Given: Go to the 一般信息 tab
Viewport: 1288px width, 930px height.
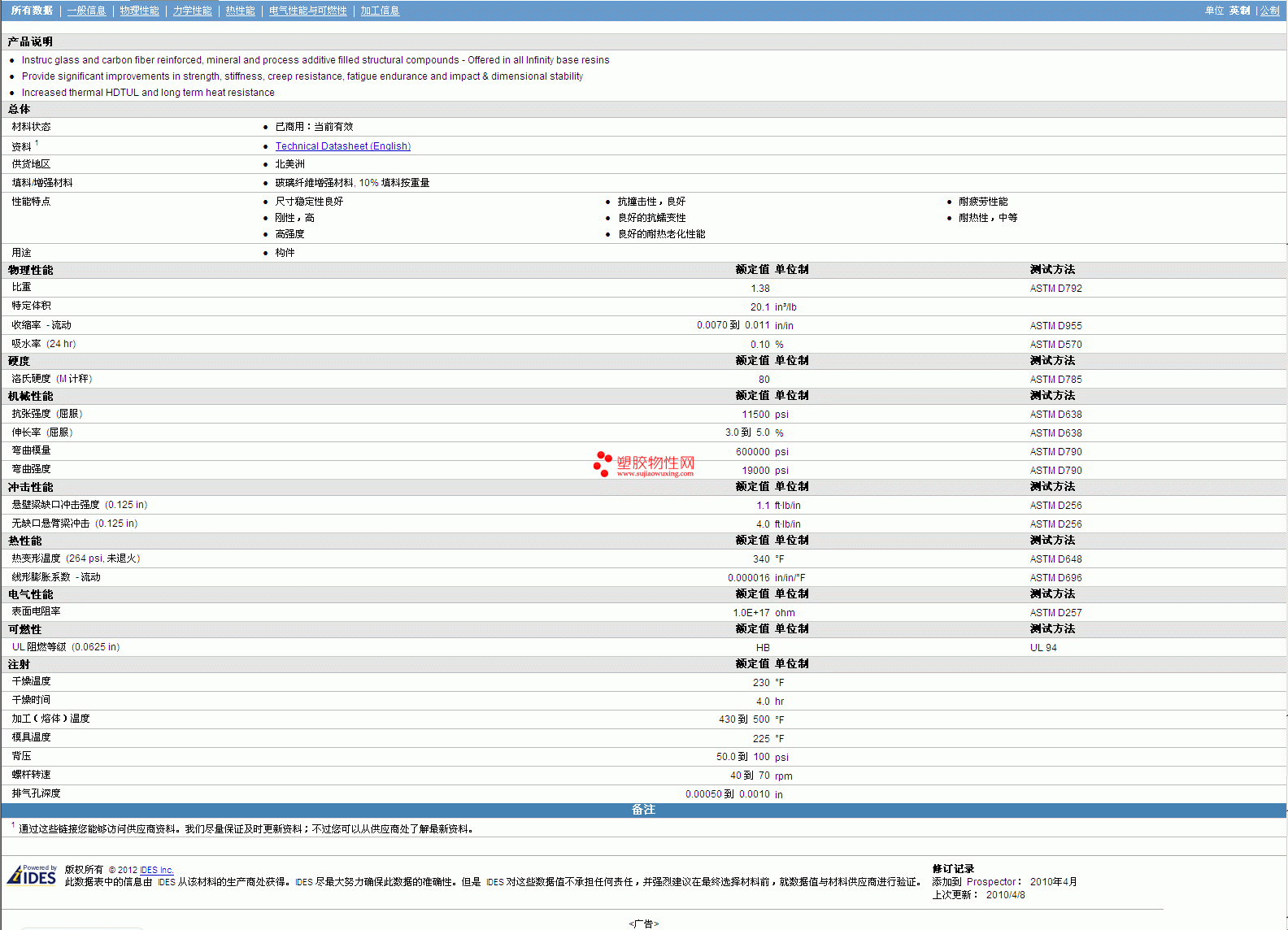Looking at the screenshot, I should point(86,11).
